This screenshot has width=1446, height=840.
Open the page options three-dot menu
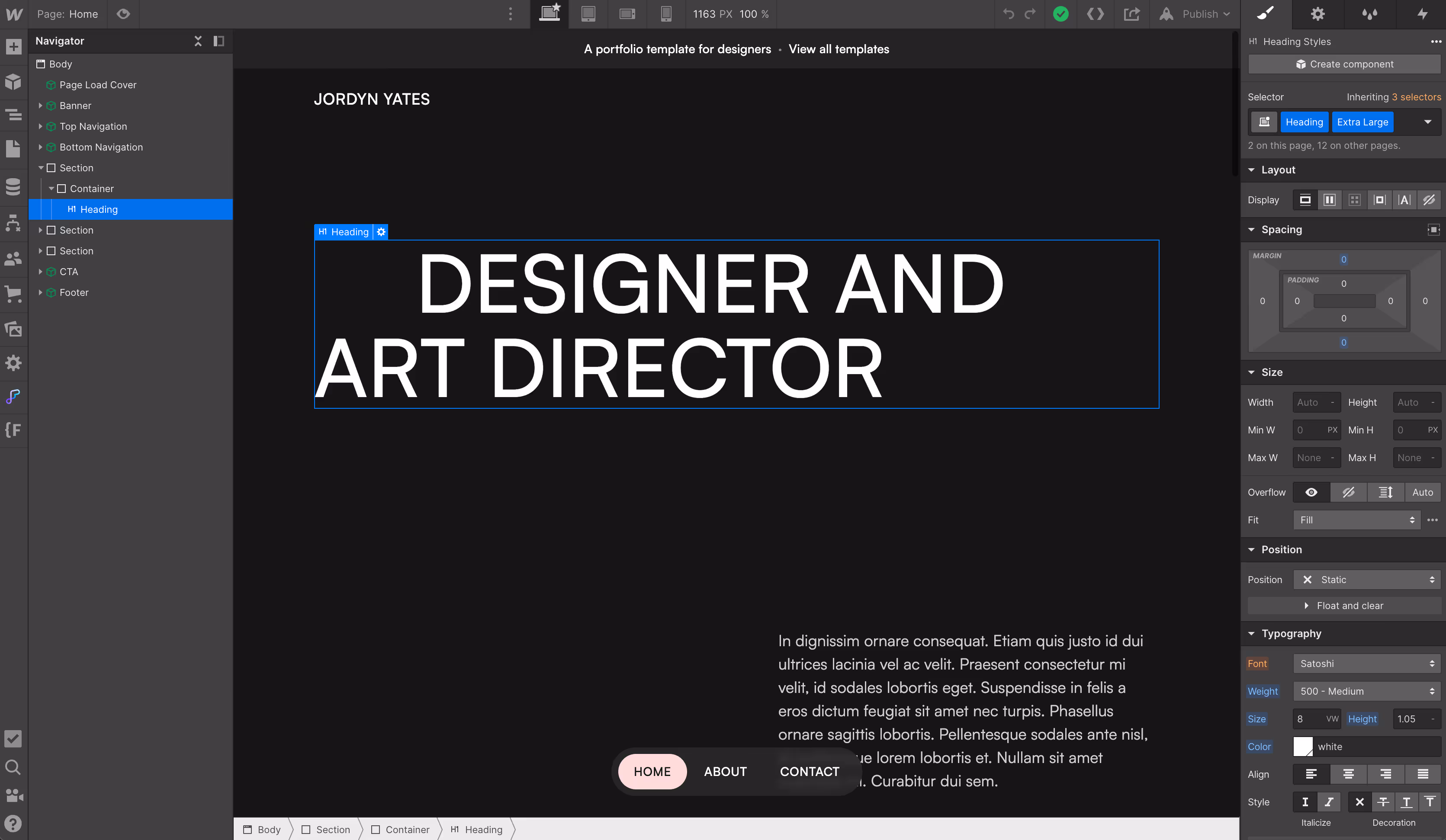point(510,14)
